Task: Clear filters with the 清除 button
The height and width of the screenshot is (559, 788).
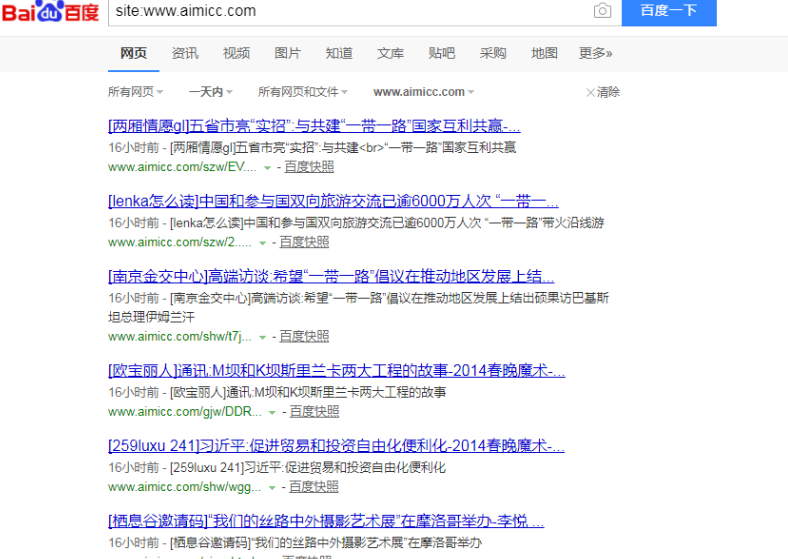Action: (x=603, y=92)
